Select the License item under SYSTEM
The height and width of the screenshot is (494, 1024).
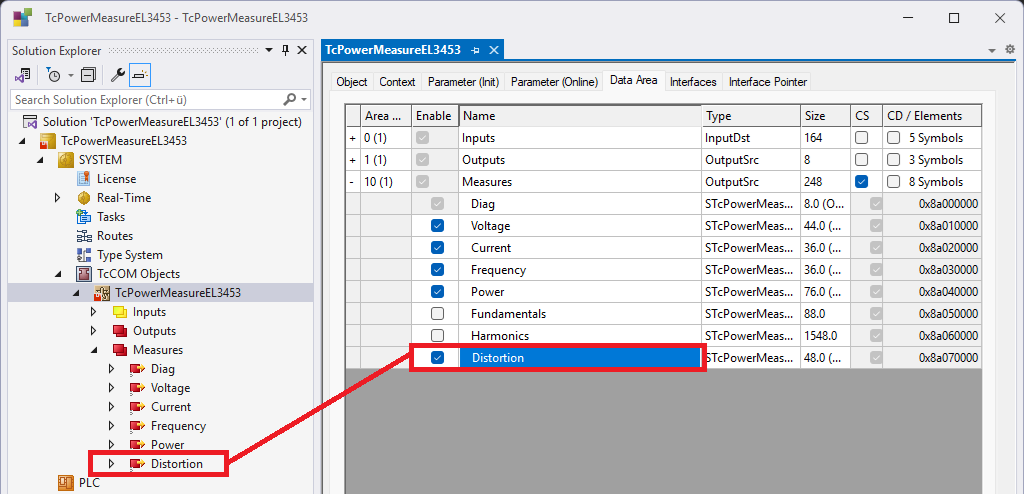click(x=116, y=179)
